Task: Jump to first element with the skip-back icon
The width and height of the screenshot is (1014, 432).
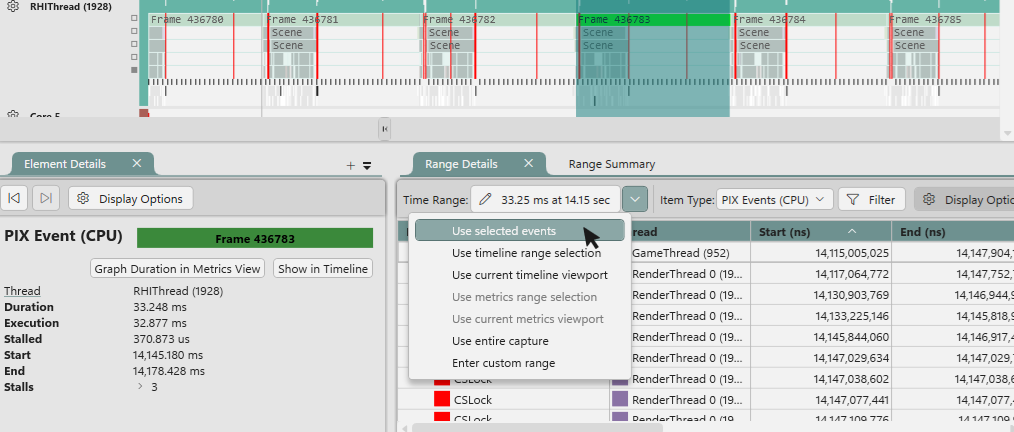Action: (x=14, y=199)
